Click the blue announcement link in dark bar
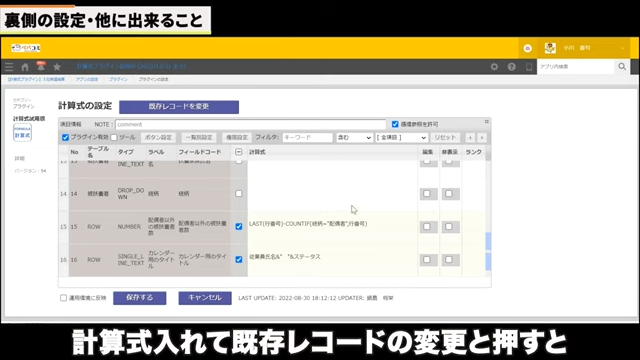This screenshot has width=640, height=360. point(131,67)
